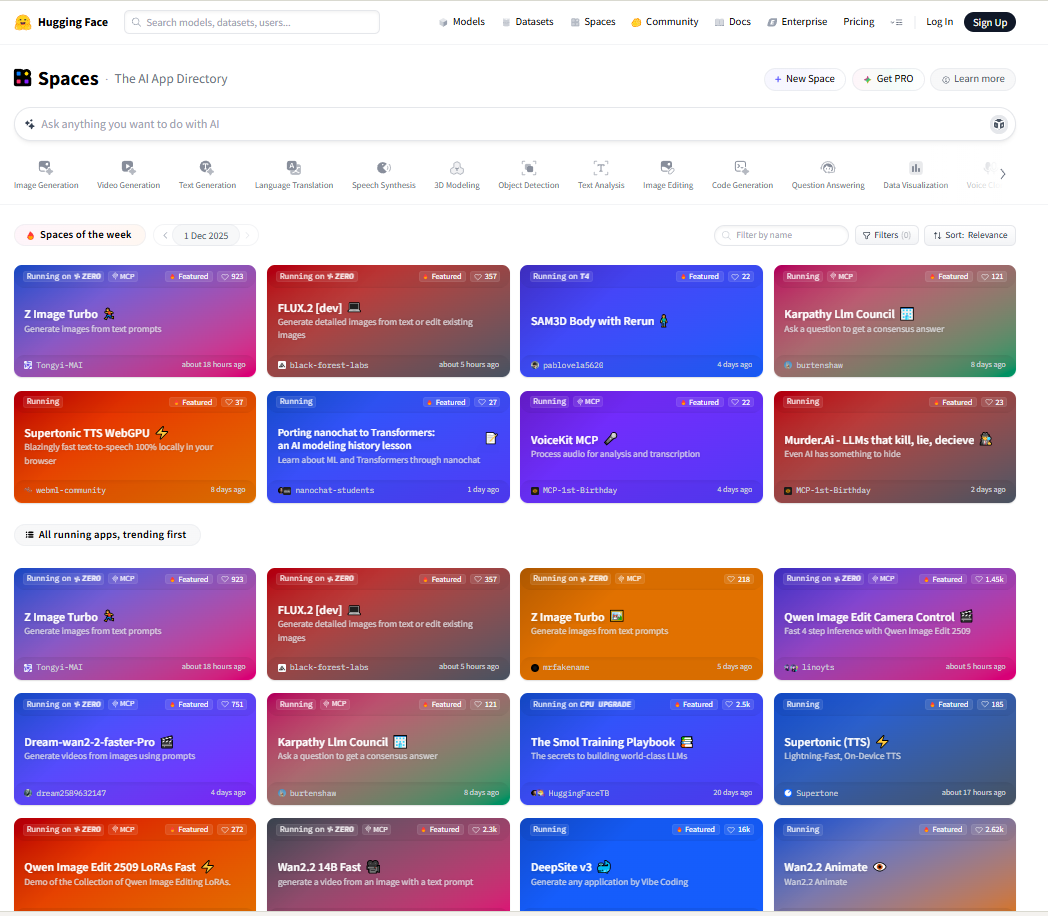Show more categories right chevron

[1003, 174]
